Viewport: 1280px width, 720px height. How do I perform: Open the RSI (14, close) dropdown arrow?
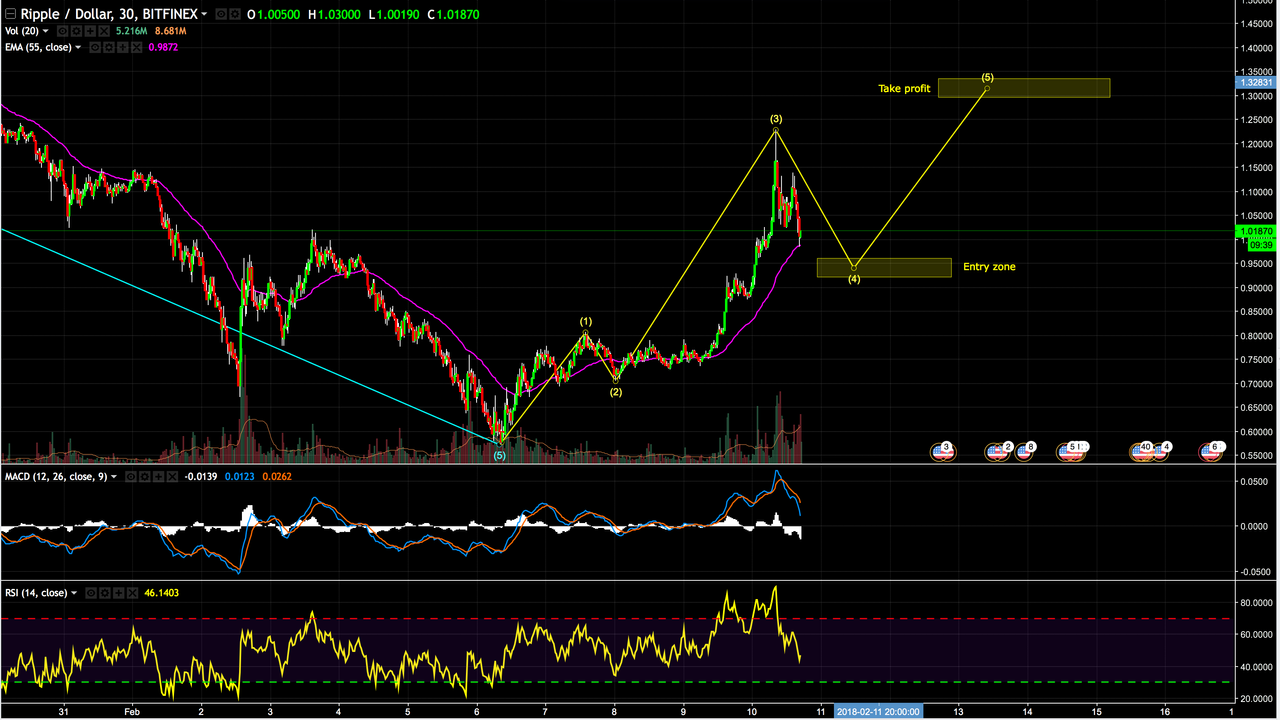point(74,593)
